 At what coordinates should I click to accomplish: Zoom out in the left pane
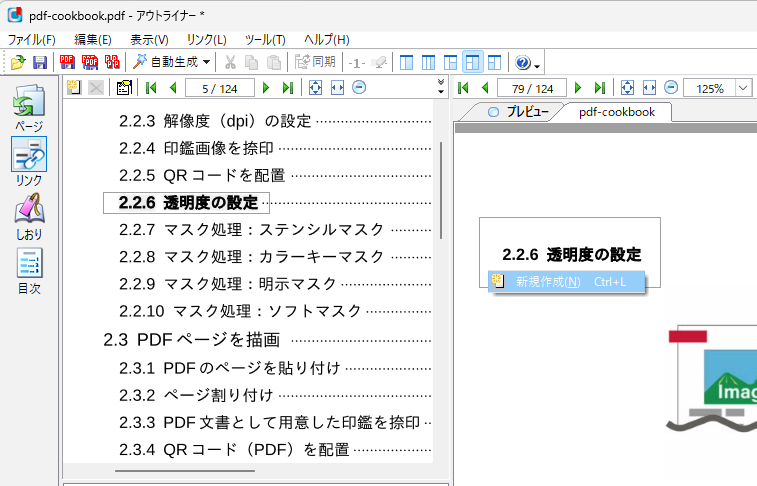pyautogui.click(x=358, y=88)
